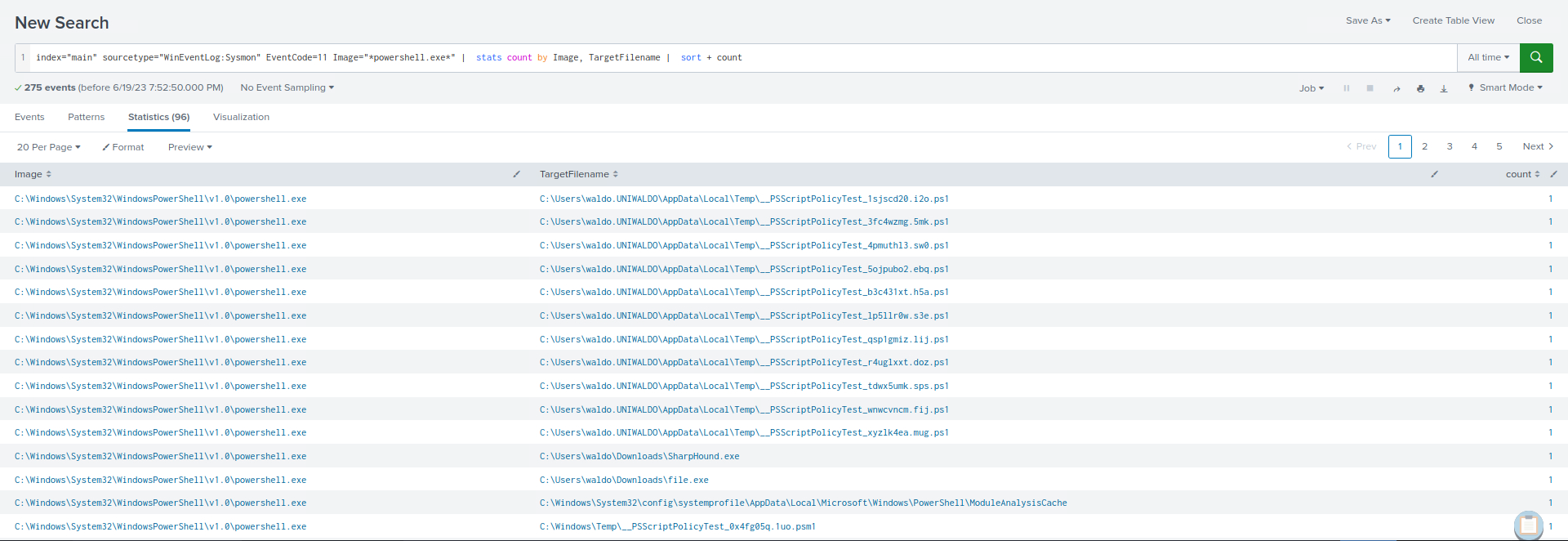This screenshot has height=541, width=1568.
Task: Click the pencil icon in Image column header
Action: click(x=516, y=174)
